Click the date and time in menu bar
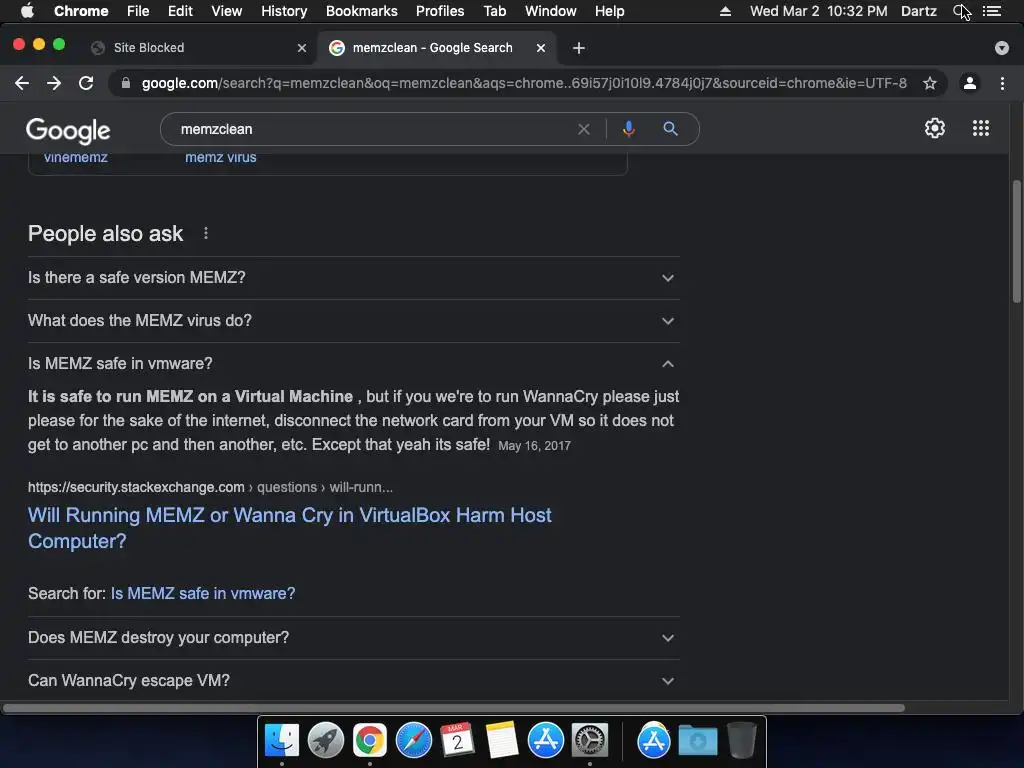 818,11
